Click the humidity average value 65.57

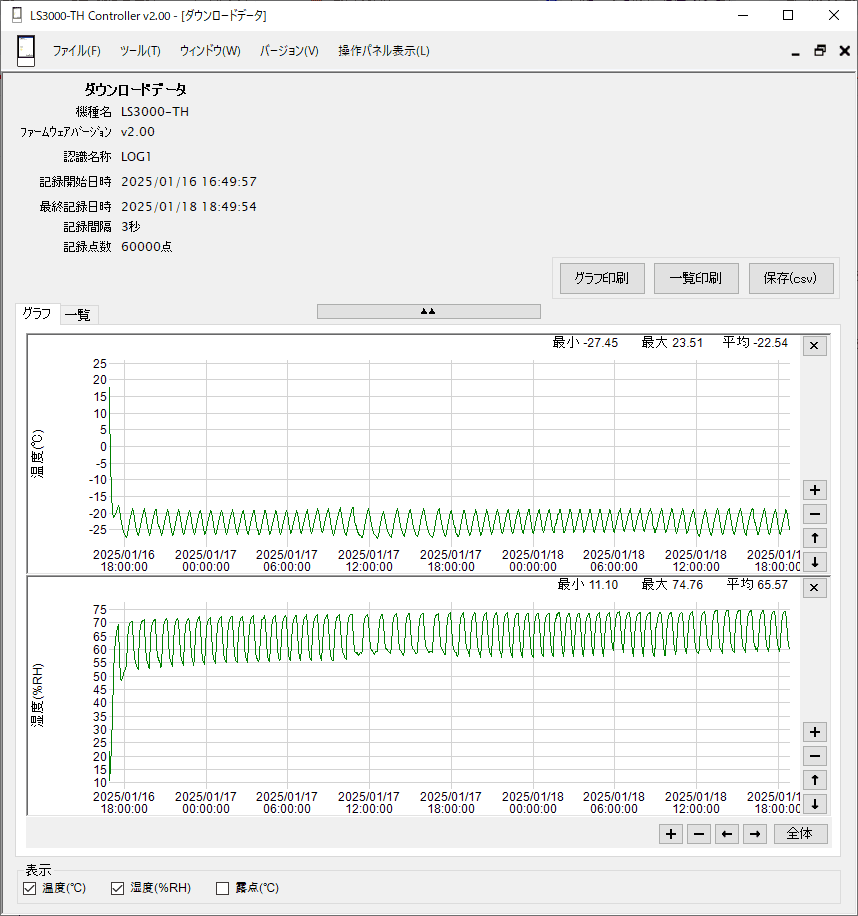pos(772,584)
